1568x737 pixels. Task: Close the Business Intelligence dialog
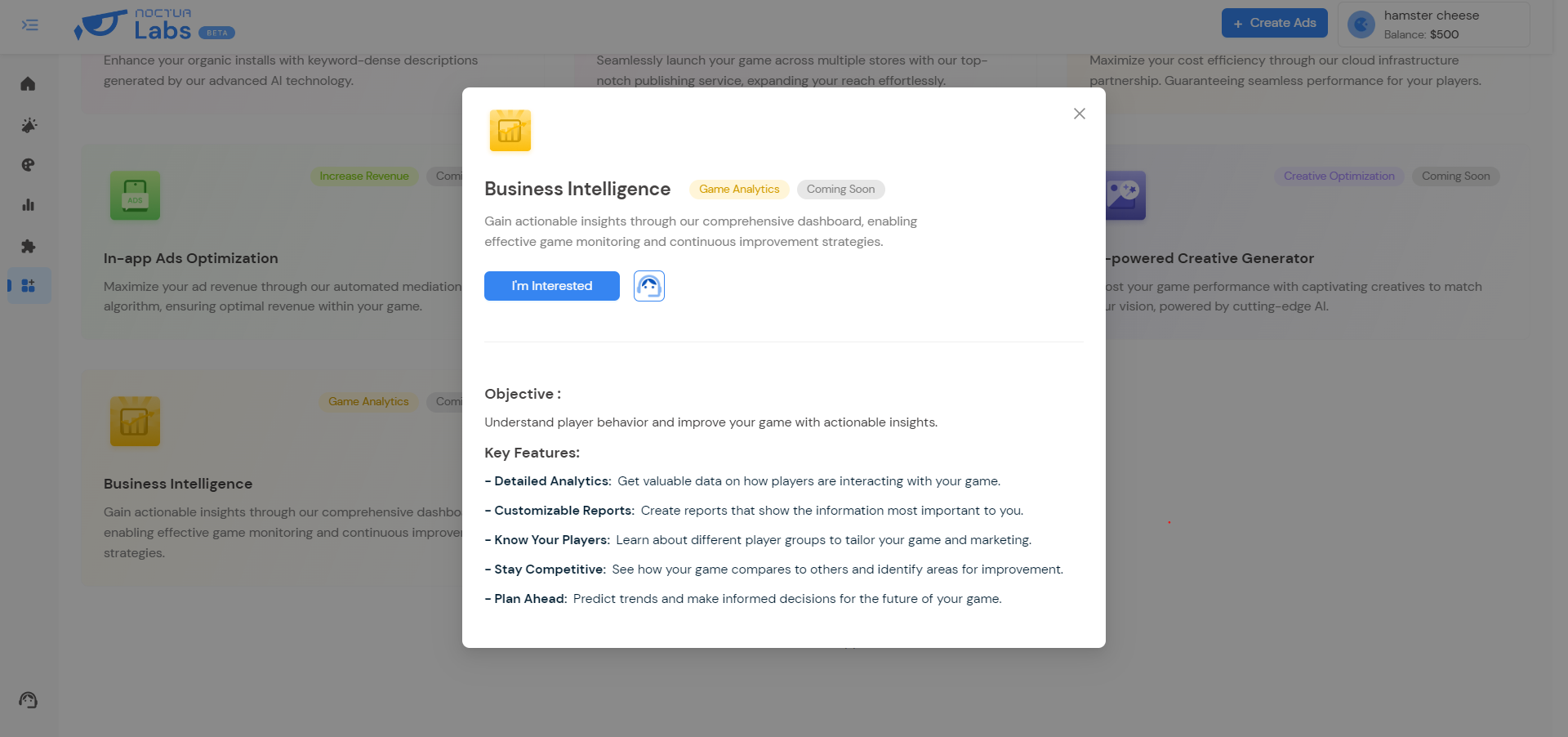pyautogui.click(x=1079, y=114)
